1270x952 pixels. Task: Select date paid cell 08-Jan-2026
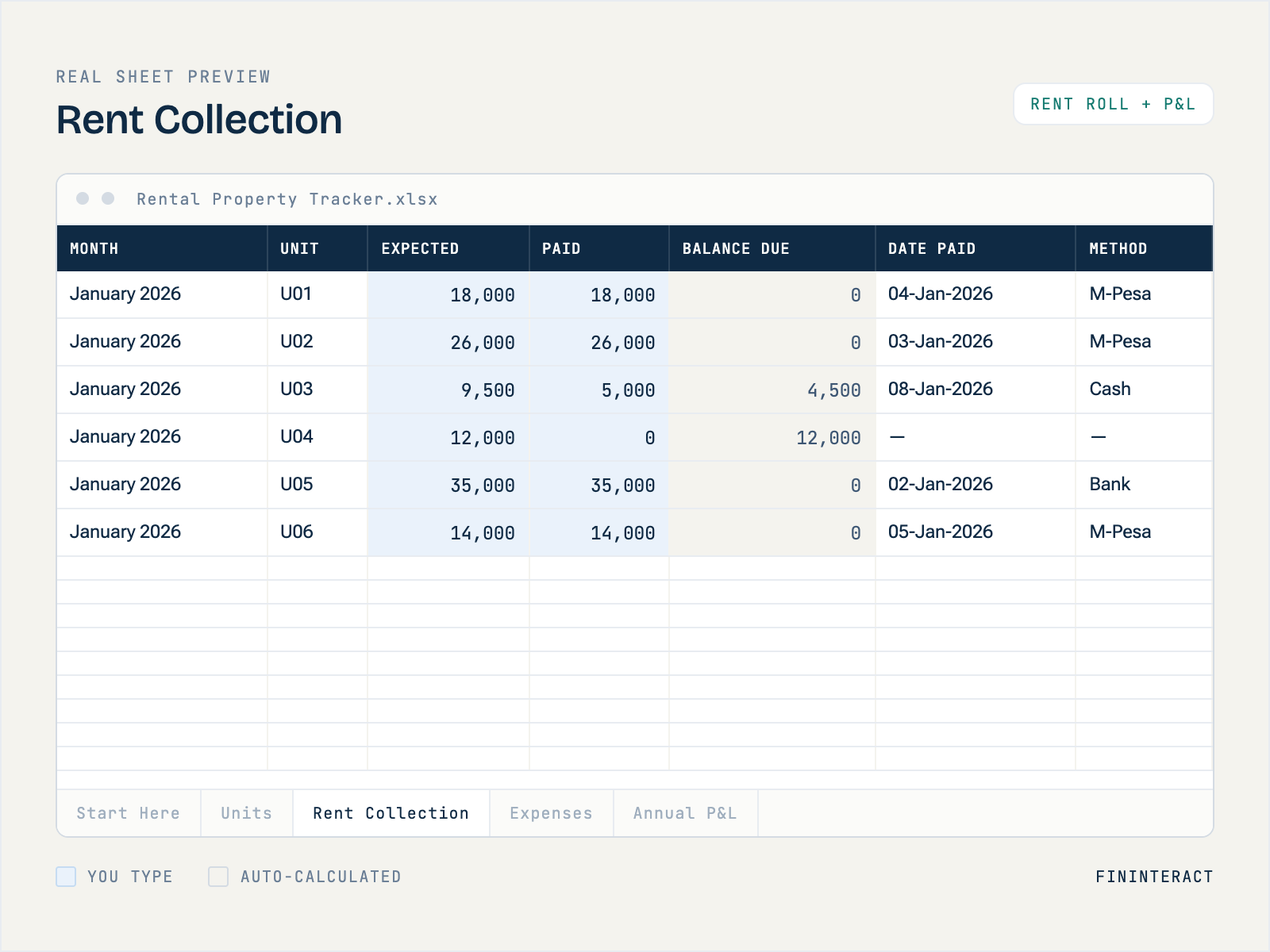pos(976,390)
